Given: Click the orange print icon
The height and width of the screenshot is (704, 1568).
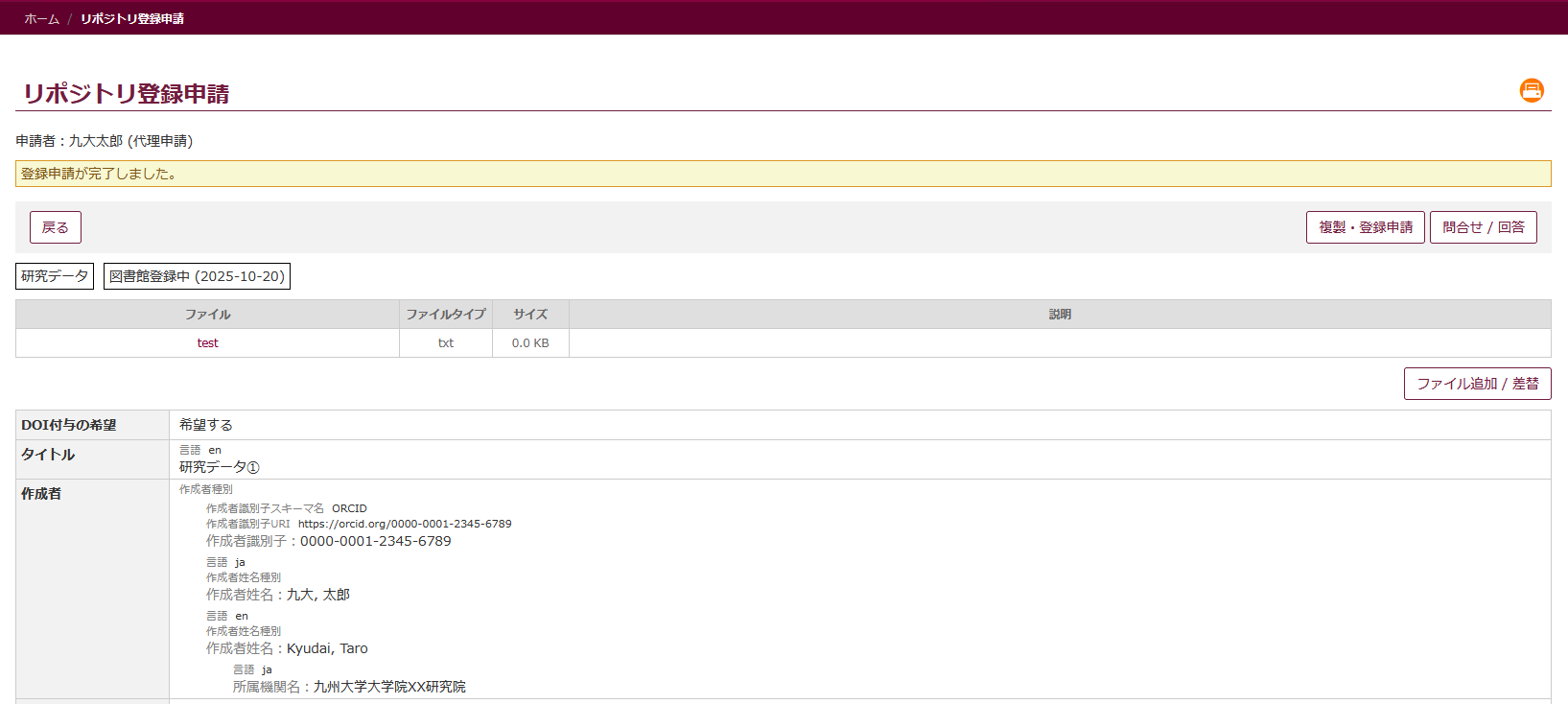Looking at the screenshot, I should [1532, 90].
